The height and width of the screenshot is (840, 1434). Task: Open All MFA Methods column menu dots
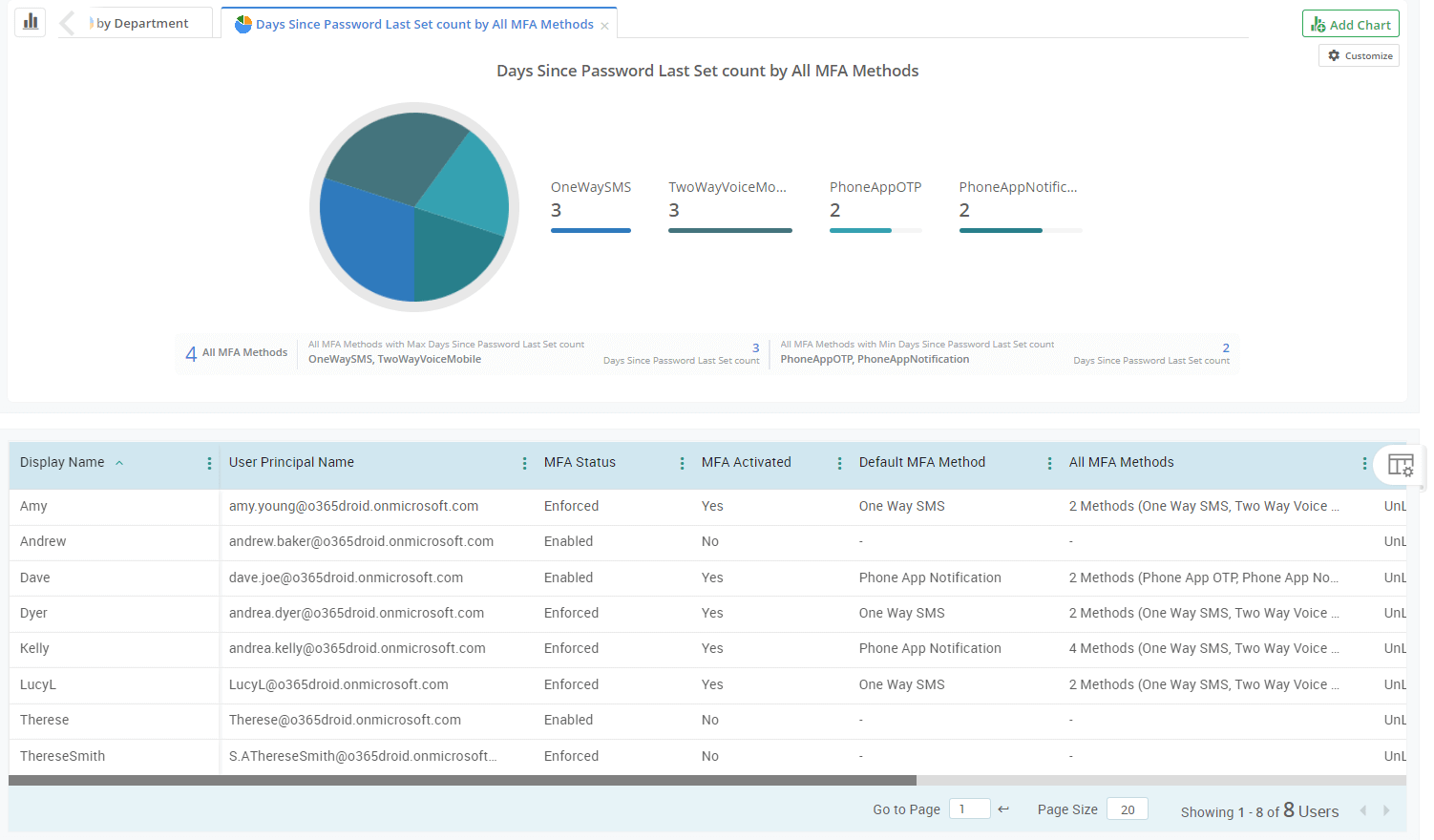(1364, 463)
